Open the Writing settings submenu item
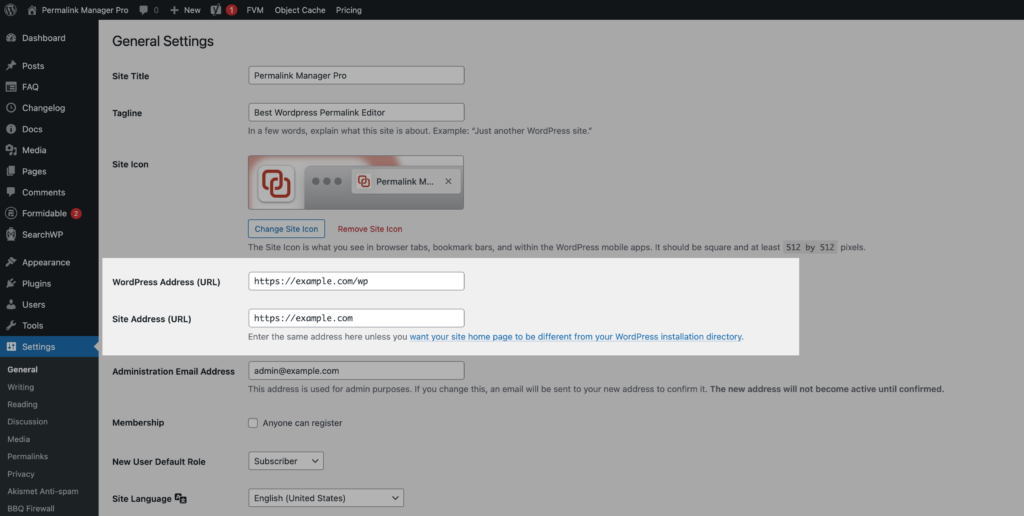 20,387
